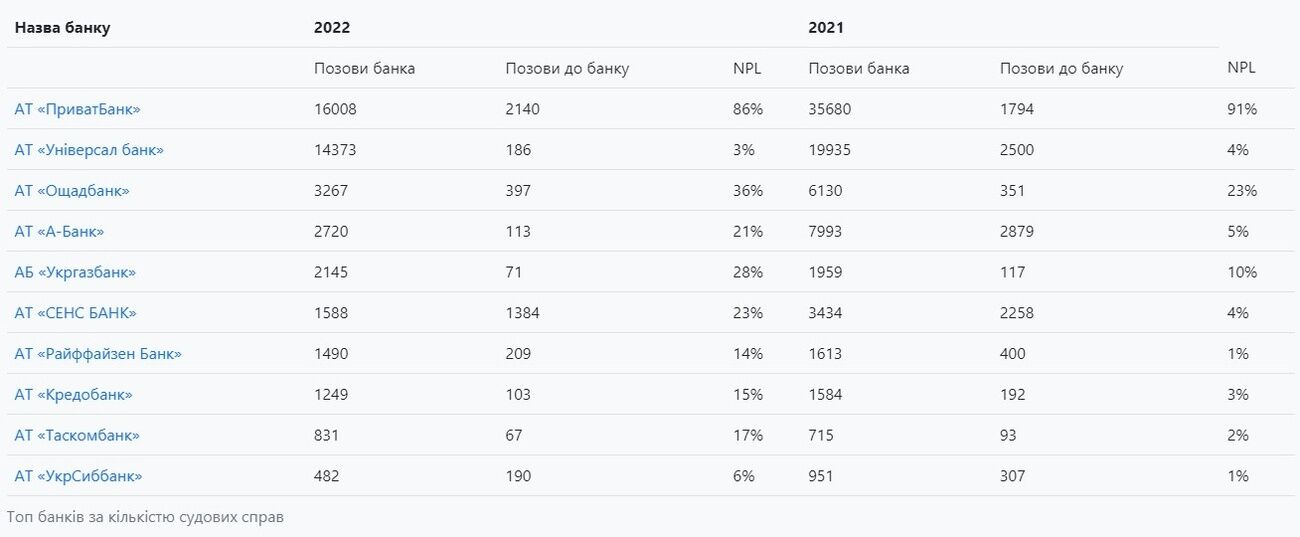This screenshot has height=537, width=1300.
Task: Follow the АТ «УкрСиббанк» link
Action: pos(78,477)
